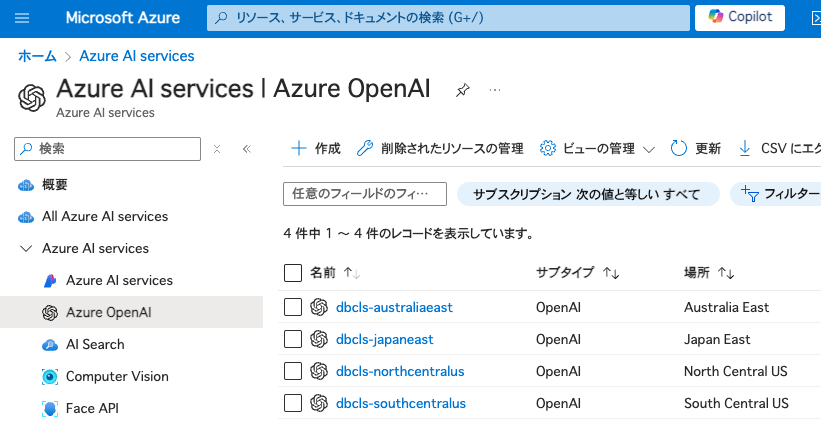Open 削除されたリソースの管理 from toolbar

click(439, 148)
